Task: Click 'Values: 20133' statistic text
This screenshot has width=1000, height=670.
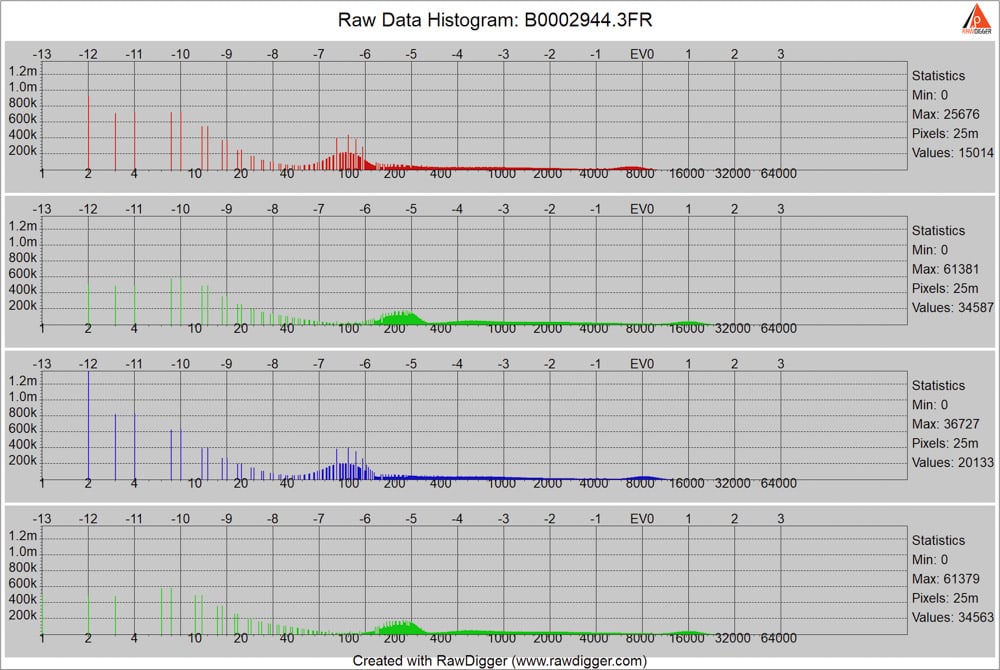Action: [x=952, y=462]
